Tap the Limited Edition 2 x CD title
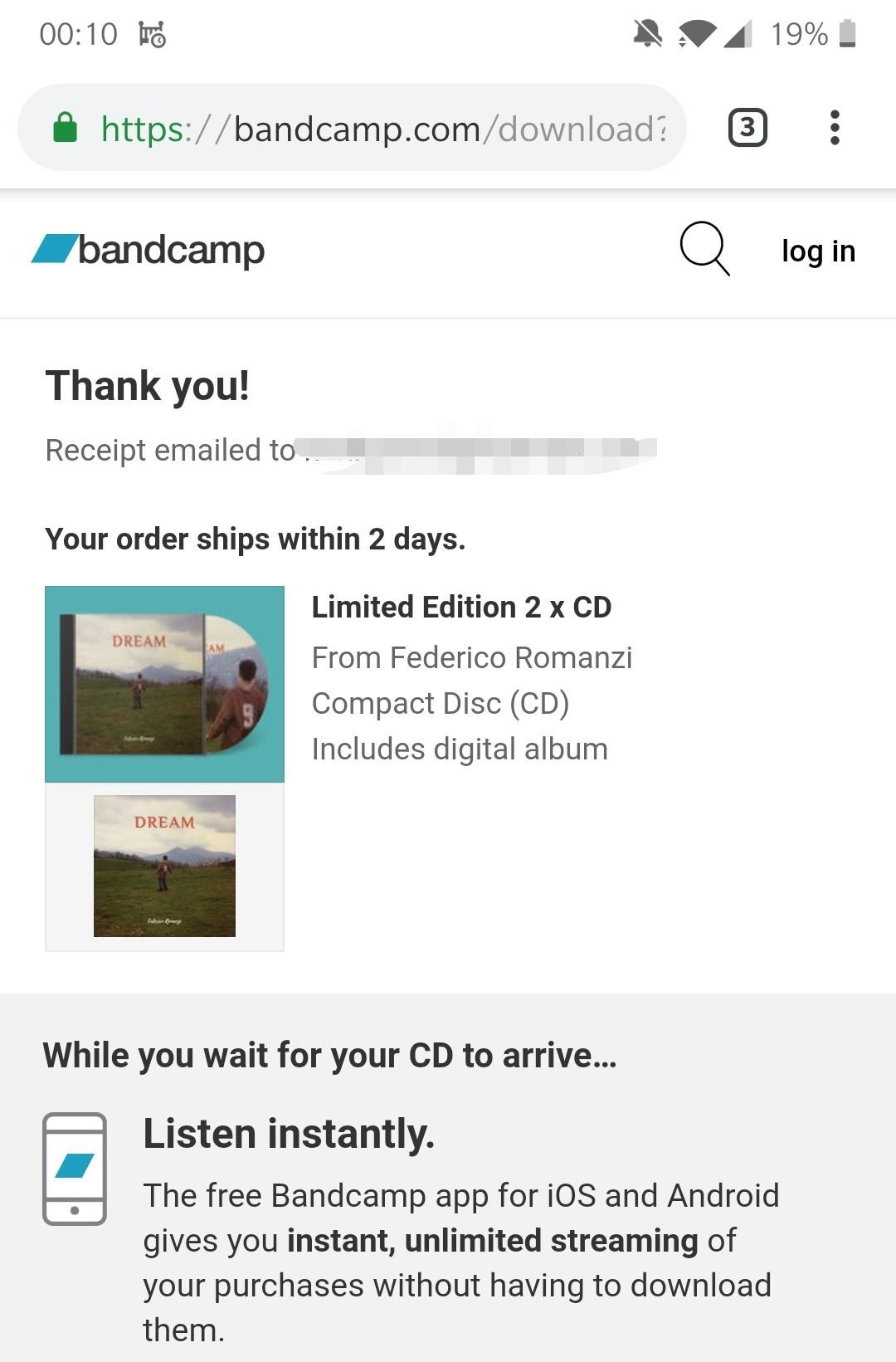Screen dimensions: 896x1362 [x=461, y=607]
